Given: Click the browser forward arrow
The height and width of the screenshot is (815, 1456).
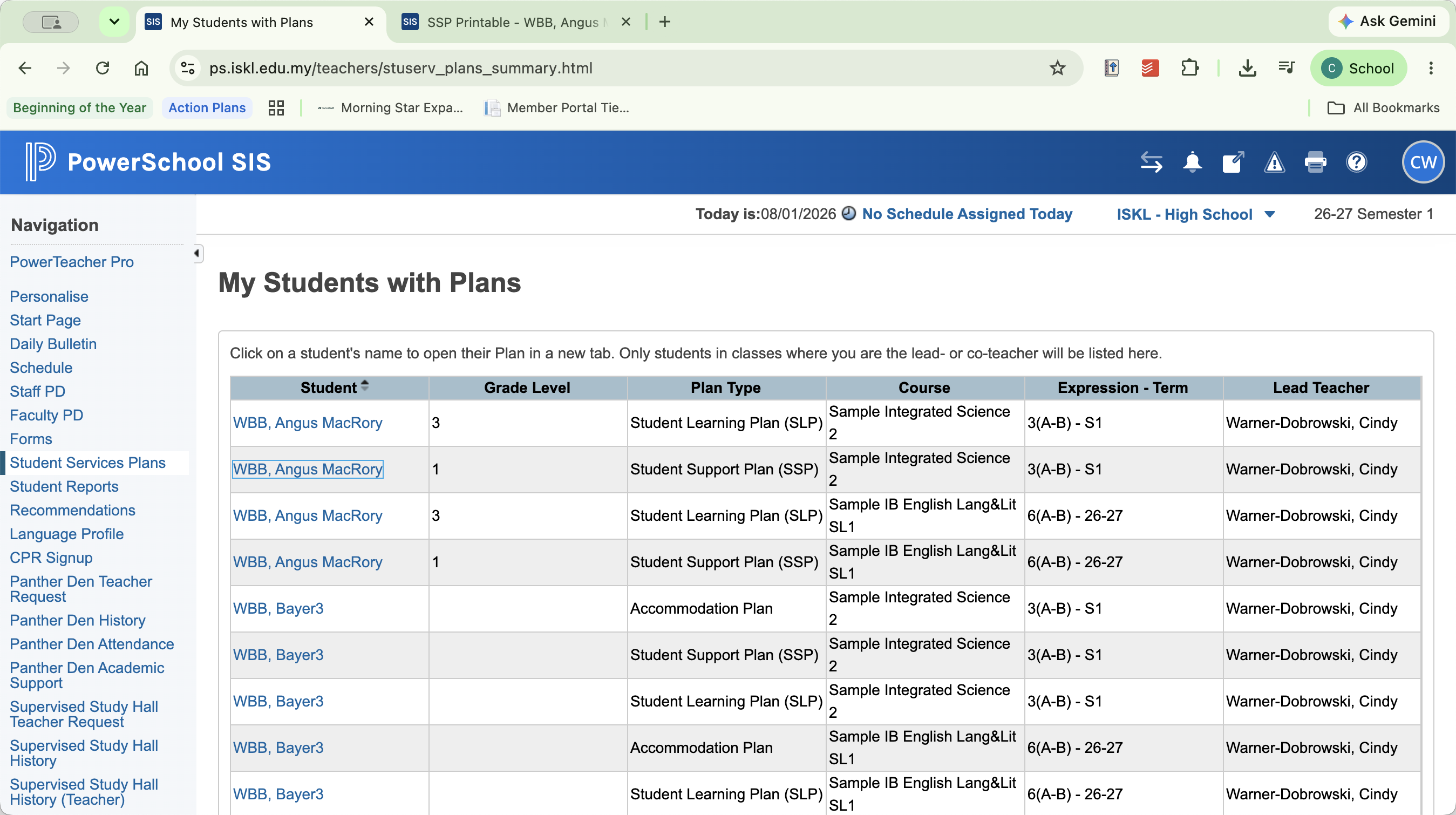Looking at the screenshot, I should click(63, 69).
